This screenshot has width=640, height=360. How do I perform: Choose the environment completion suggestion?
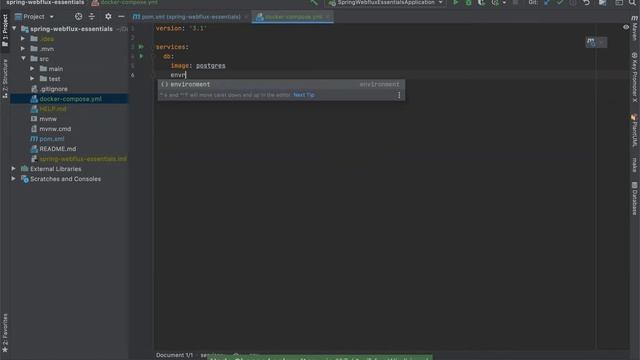[281, 84]
